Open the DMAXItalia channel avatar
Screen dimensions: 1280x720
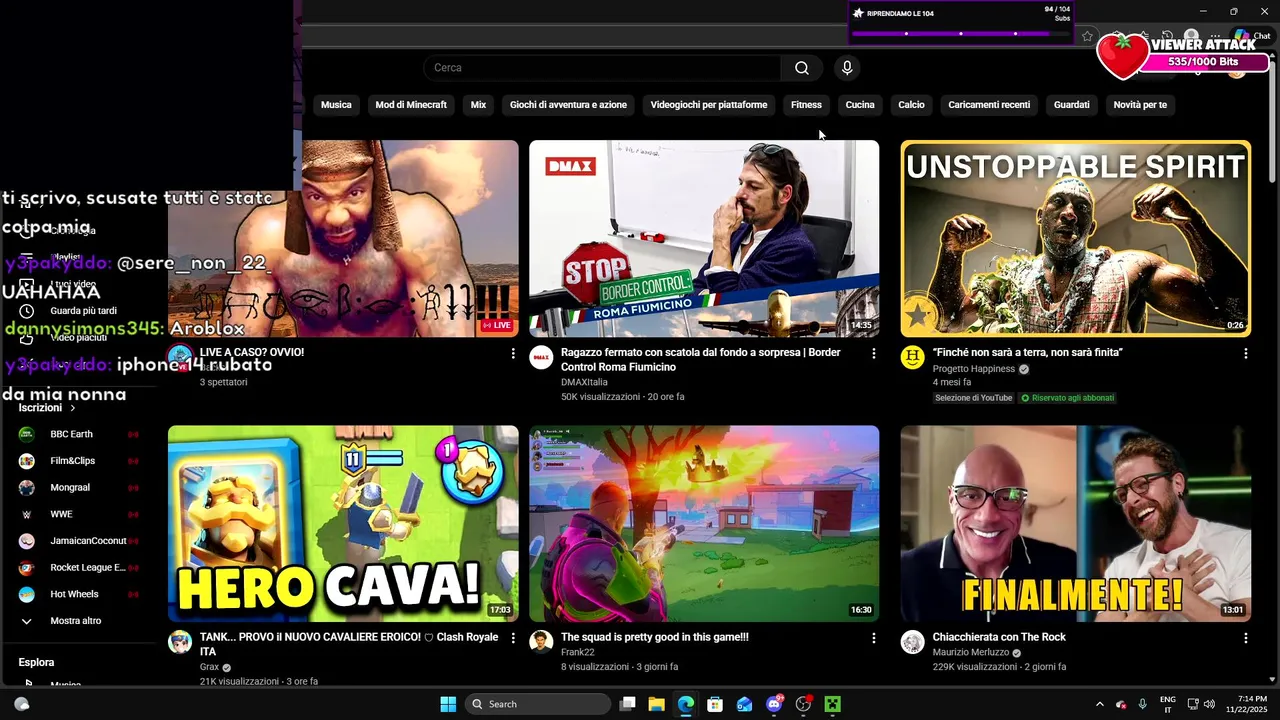click(541, 358)
